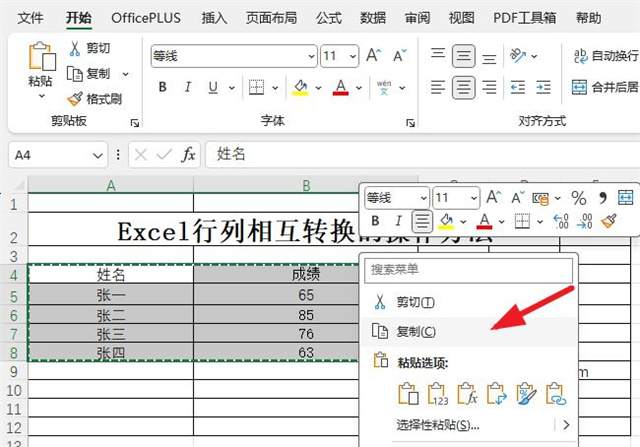Switch to the PDF工具箱 tab
The height and width of the screenshot is (447, 640).
click(x=524, y=18)
